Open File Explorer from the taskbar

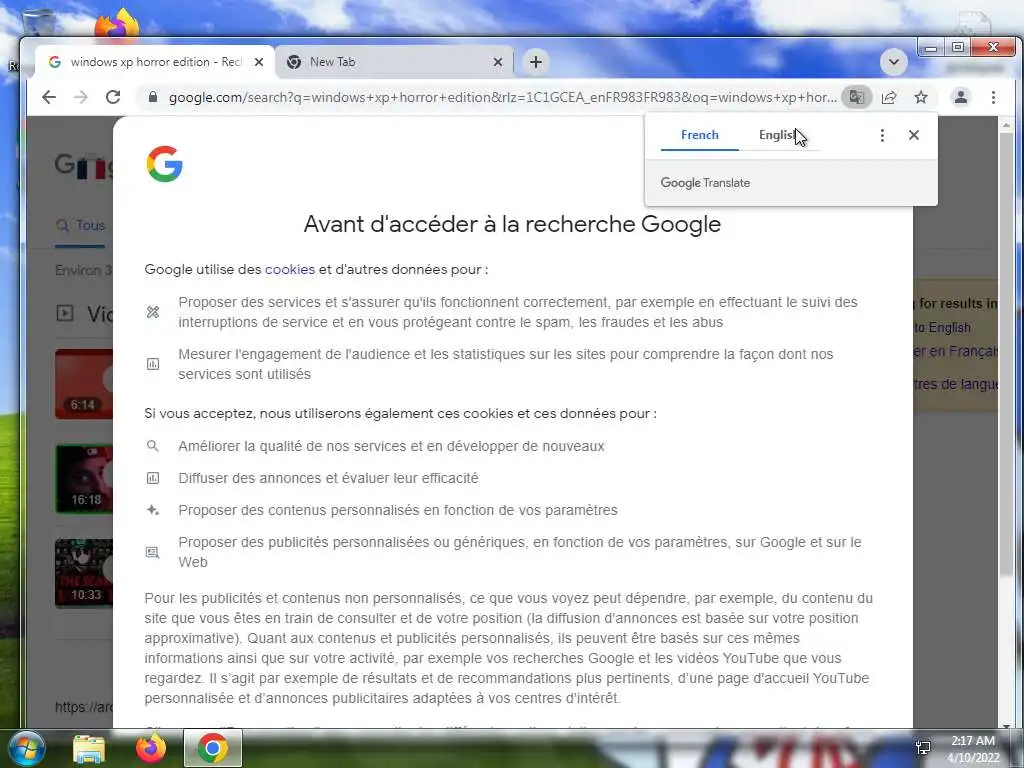pos(89,748)
